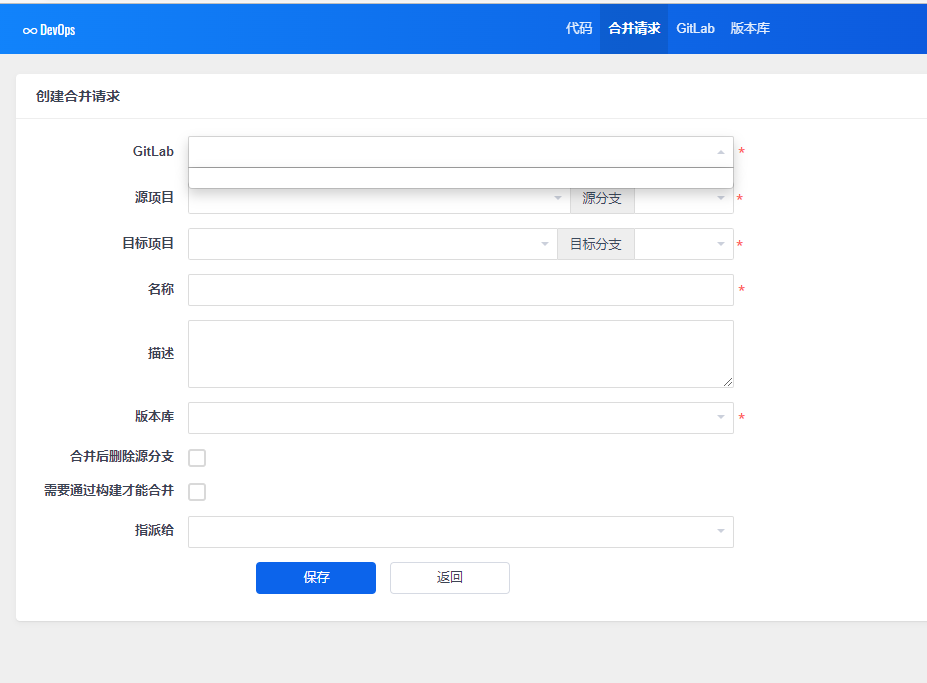Open the 版本库 select dropdown

[x=460, y=418]
